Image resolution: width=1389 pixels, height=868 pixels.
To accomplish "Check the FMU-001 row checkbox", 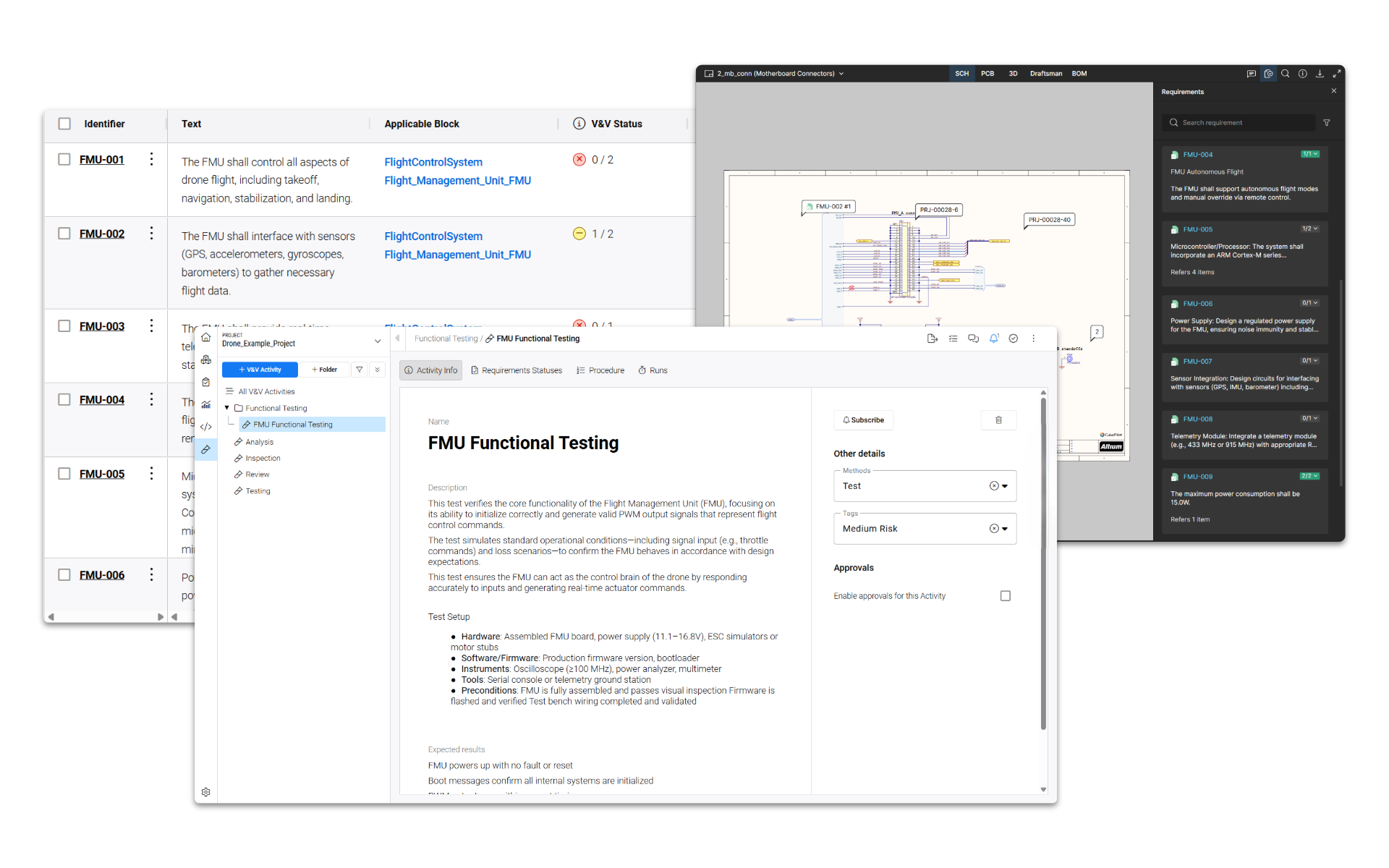I will point(64,159).
